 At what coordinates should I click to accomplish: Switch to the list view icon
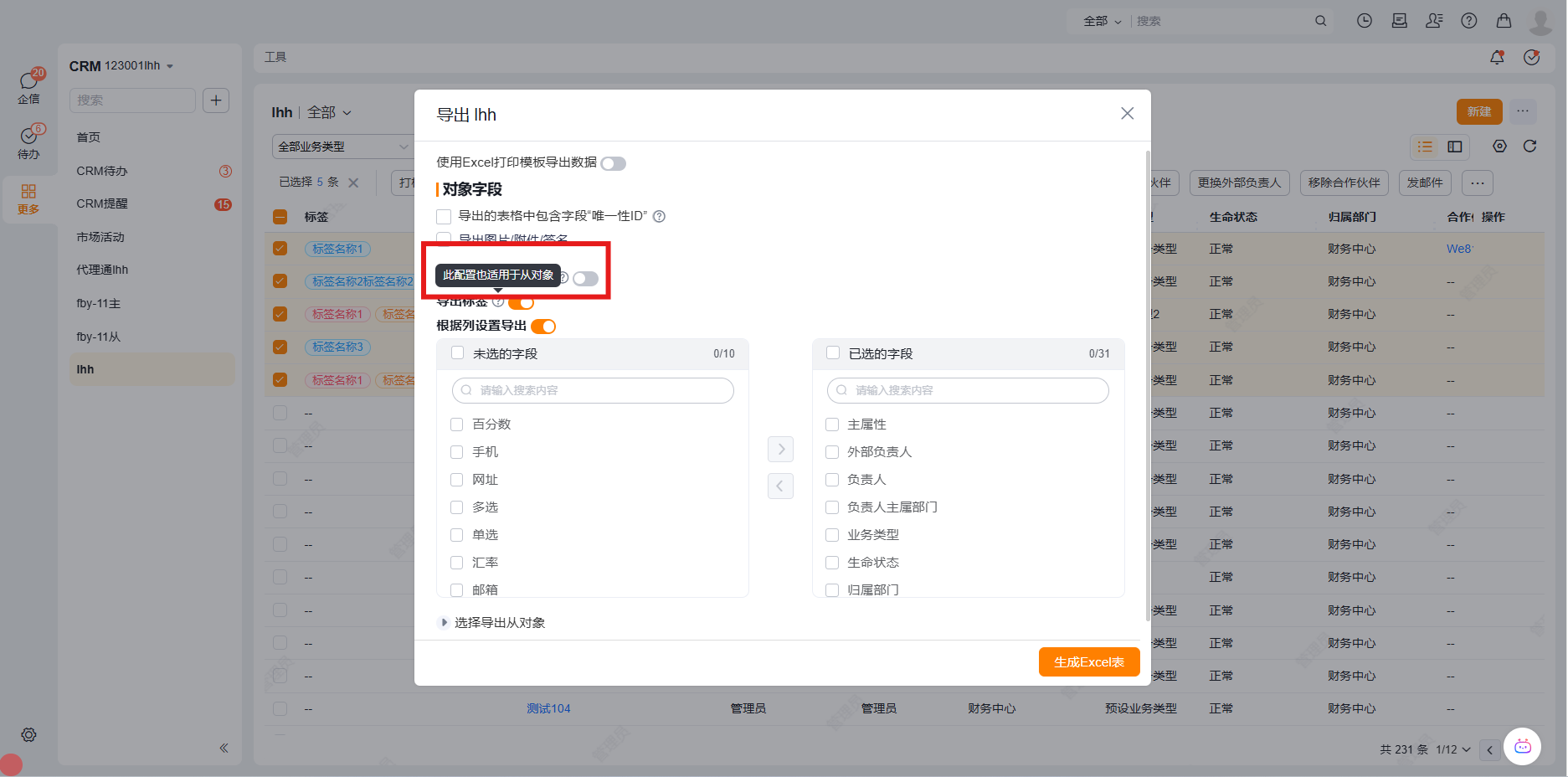point(1425,147)
